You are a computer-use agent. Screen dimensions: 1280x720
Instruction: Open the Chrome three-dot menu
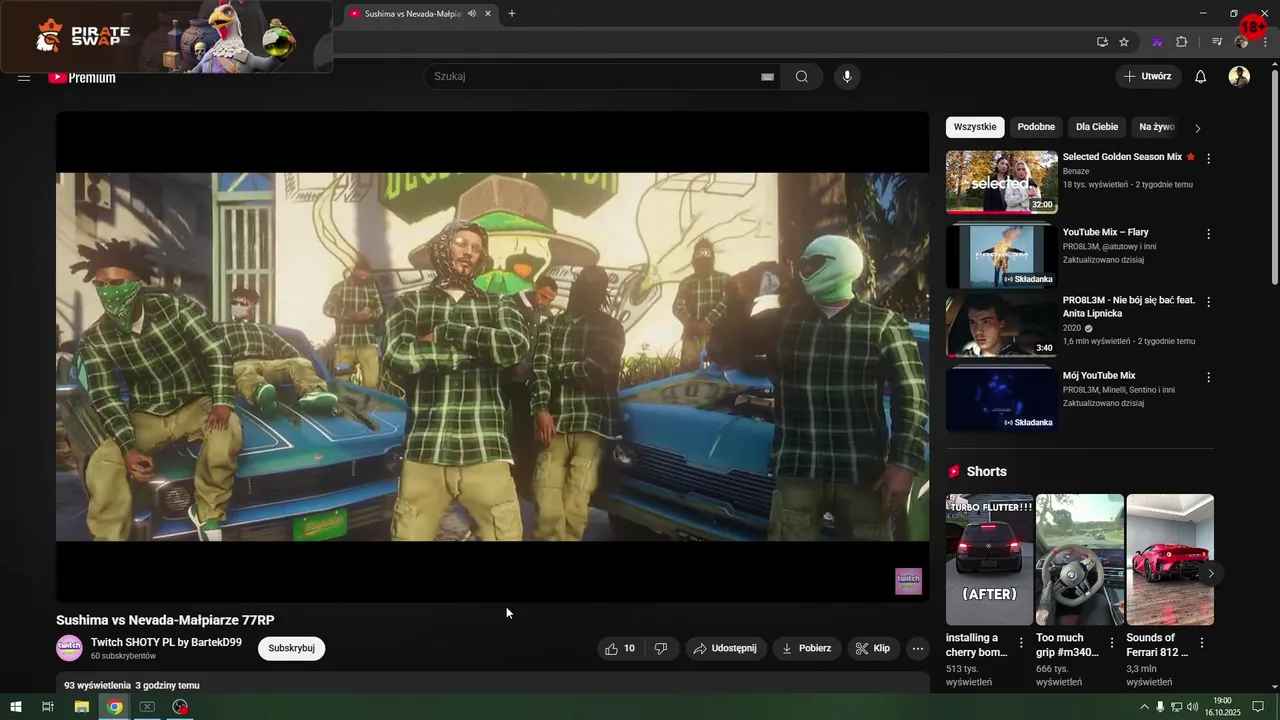[x=1263, y=42]
